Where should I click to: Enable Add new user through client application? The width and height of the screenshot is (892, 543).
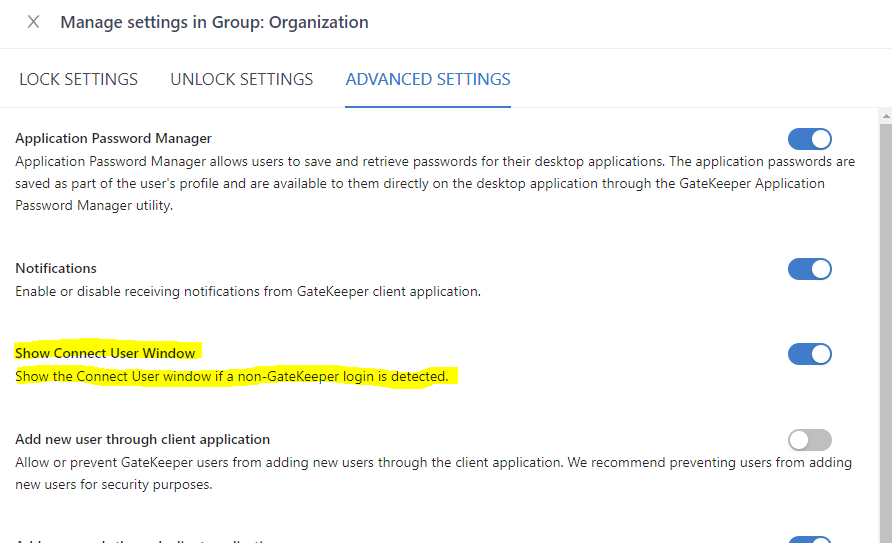tap(809, 440)
